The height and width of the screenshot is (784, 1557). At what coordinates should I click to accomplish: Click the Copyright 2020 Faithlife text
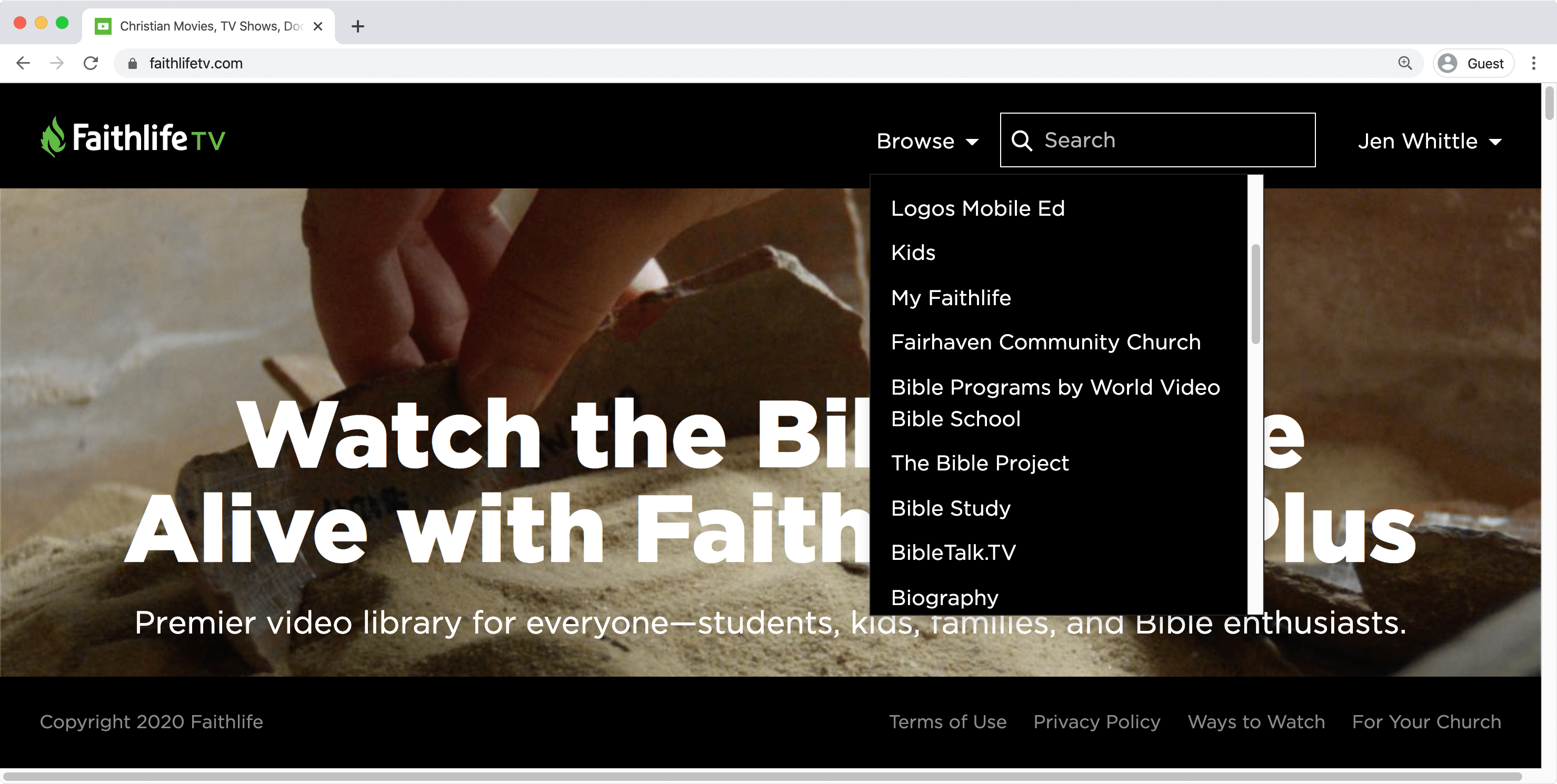(151, 722)
